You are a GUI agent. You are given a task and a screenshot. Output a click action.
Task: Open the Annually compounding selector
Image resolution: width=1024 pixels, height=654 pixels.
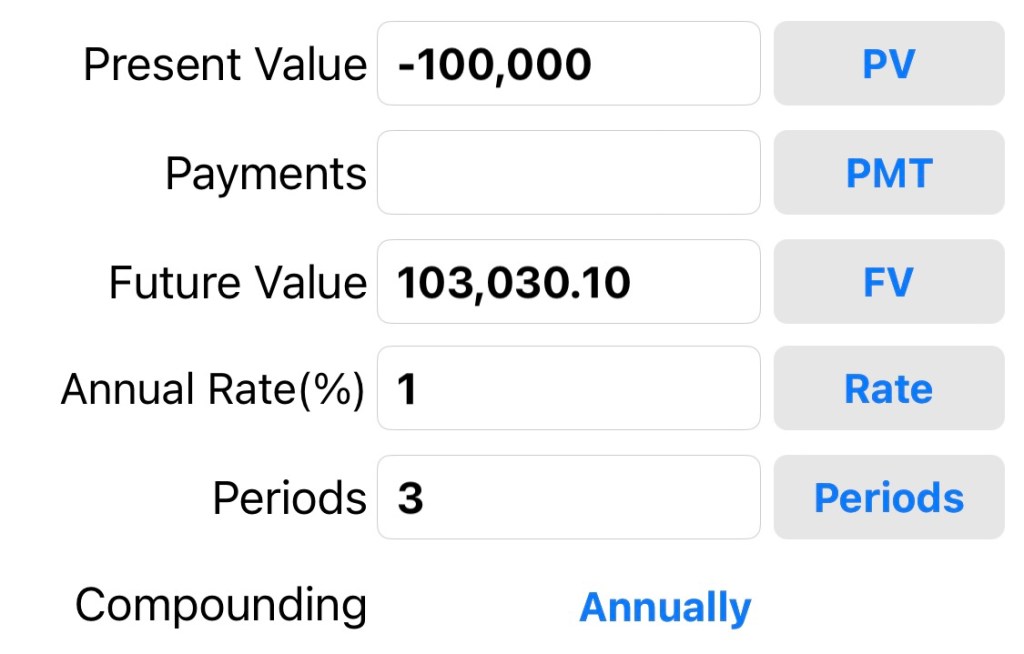(665, 607)
